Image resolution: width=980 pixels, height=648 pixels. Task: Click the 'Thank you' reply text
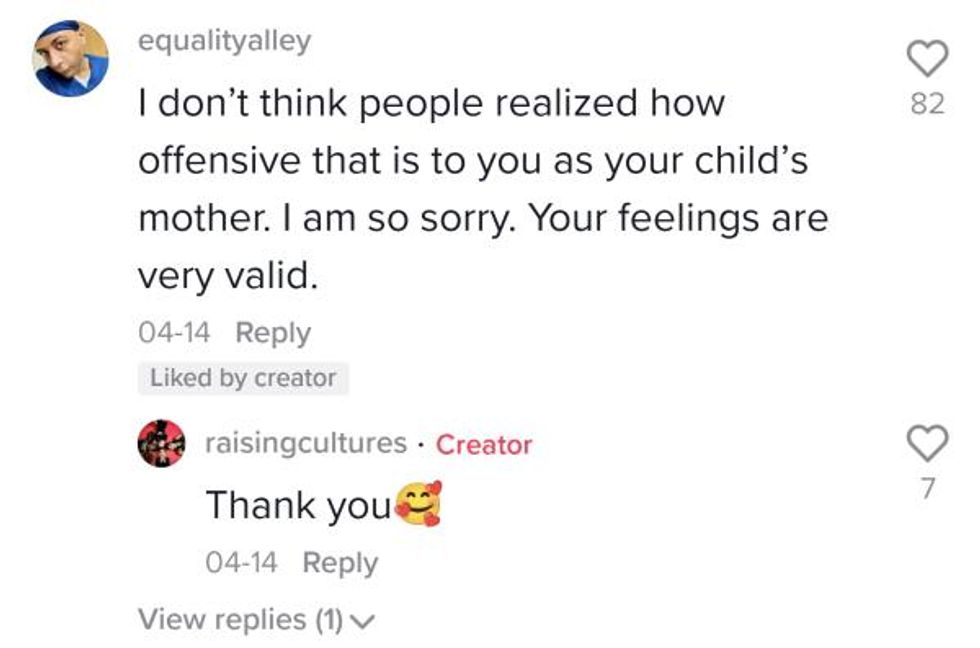(298, 506)
